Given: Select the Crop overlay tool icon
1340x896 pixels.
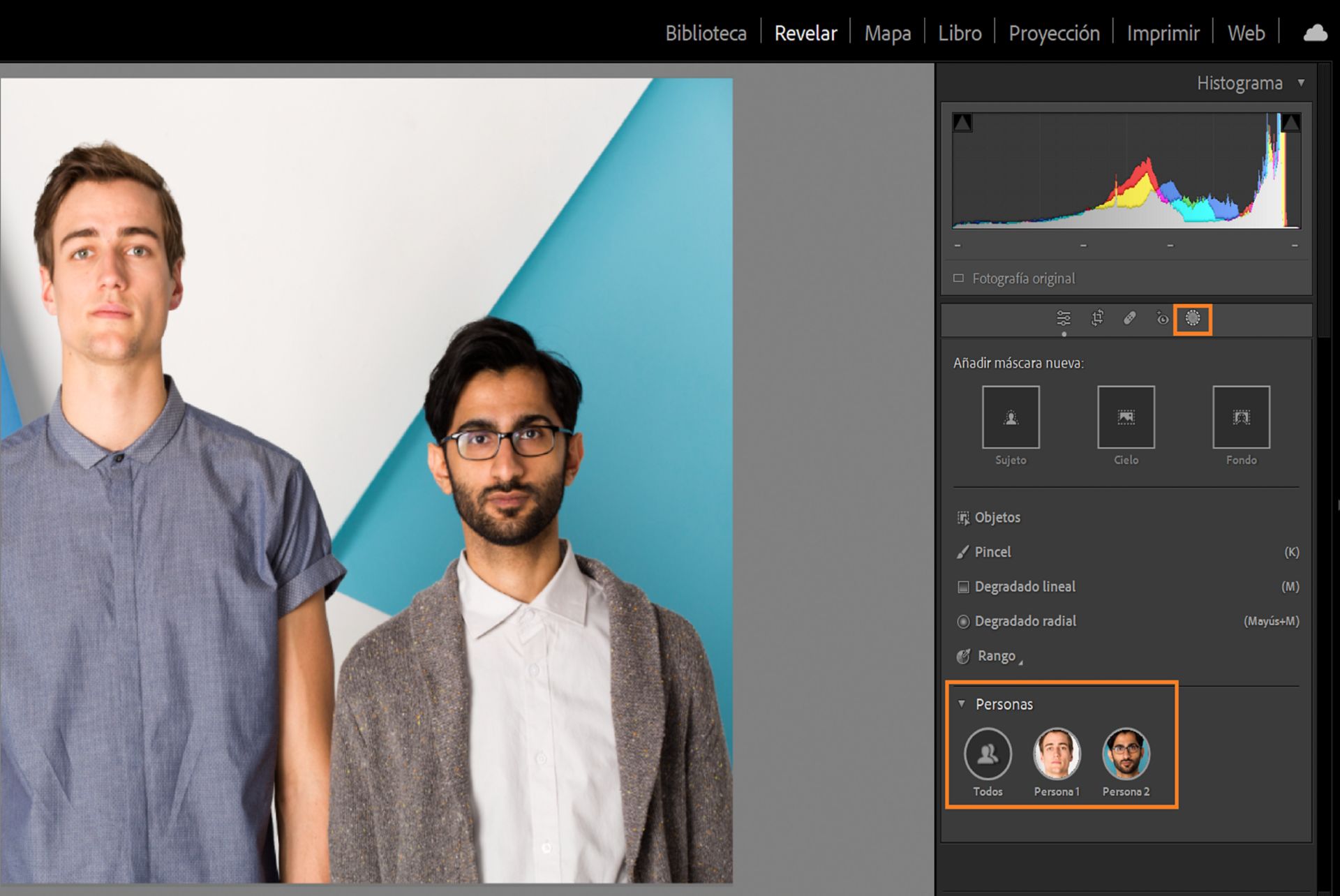Looking at the screenshot, I should [x=1097, y=319].
